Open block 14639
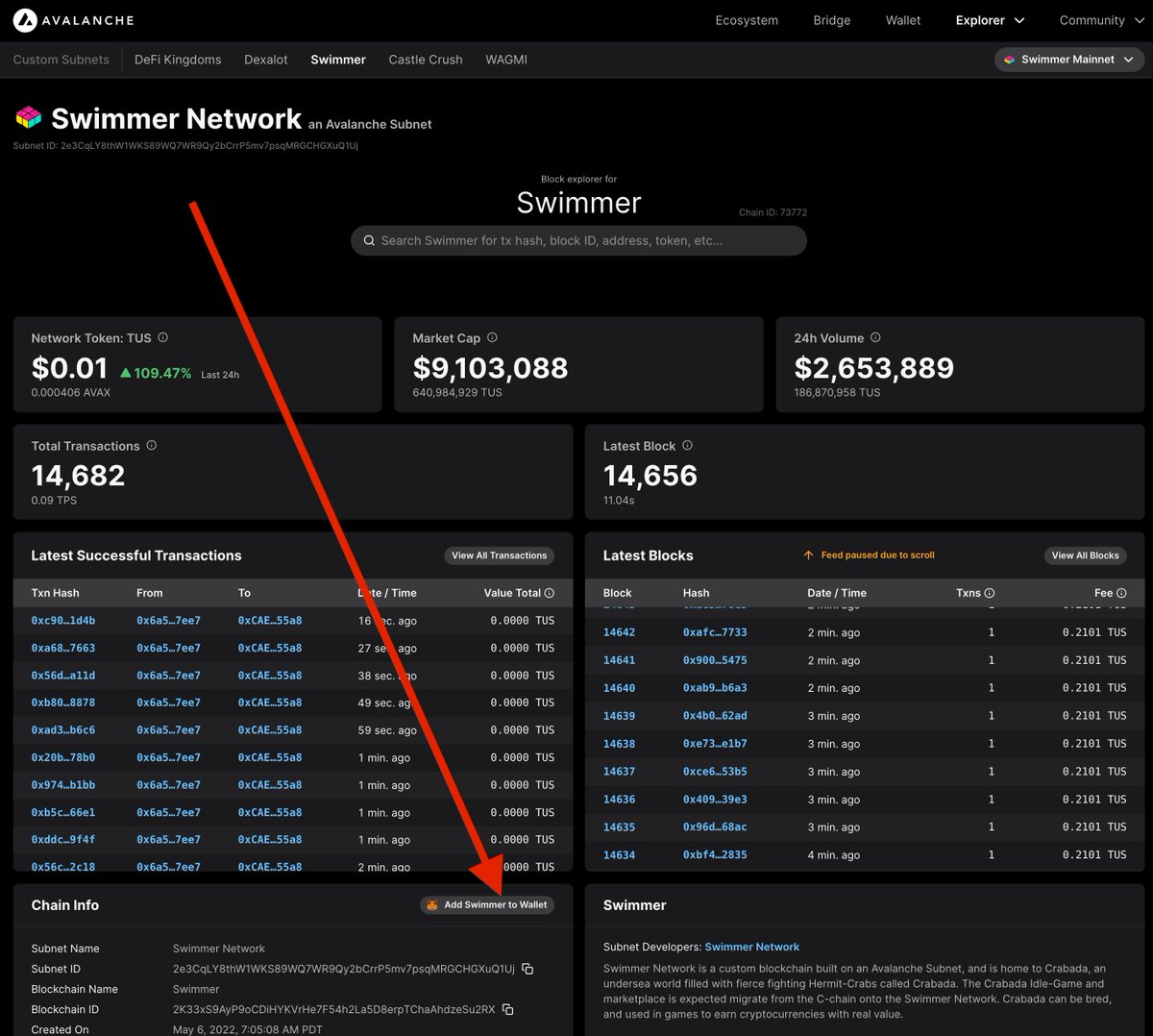The width and height of the screenshot is (1153, 1036). tap(620, 716)
